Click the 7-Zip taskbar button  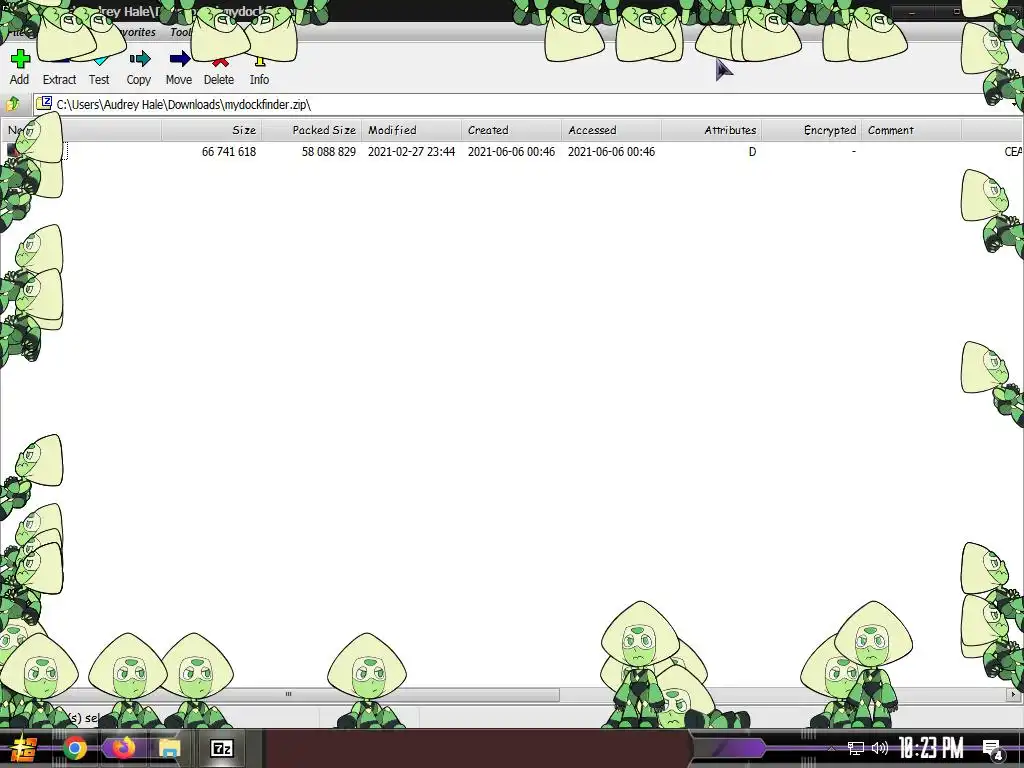[x=222, y=748]
